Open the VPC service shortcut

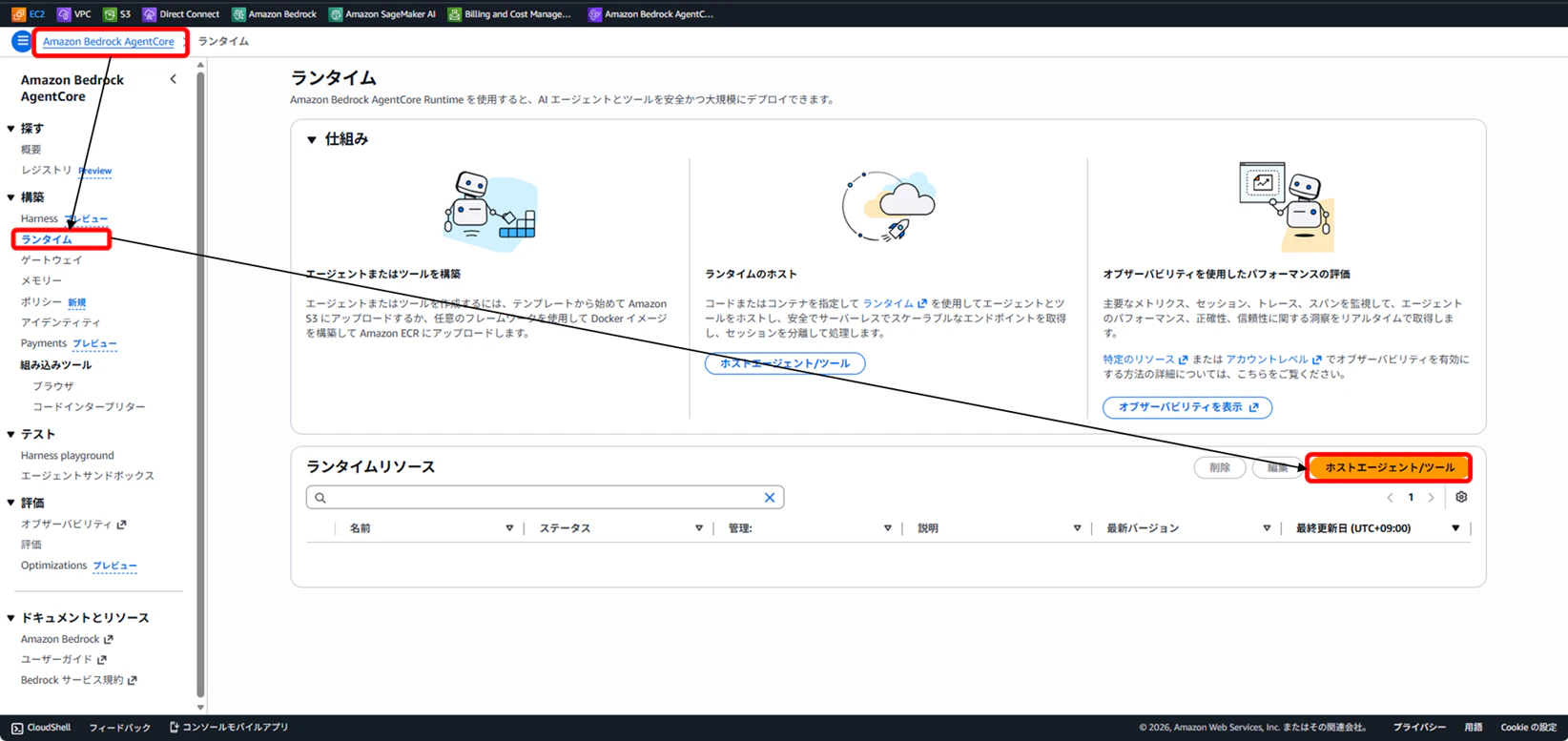tap(73, 14)
